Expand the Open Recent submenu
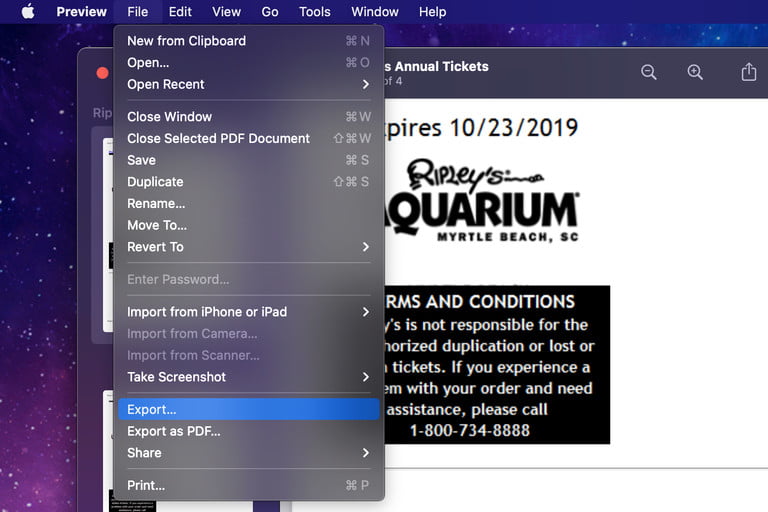768x512 pixels. click(x=248, y=84)
